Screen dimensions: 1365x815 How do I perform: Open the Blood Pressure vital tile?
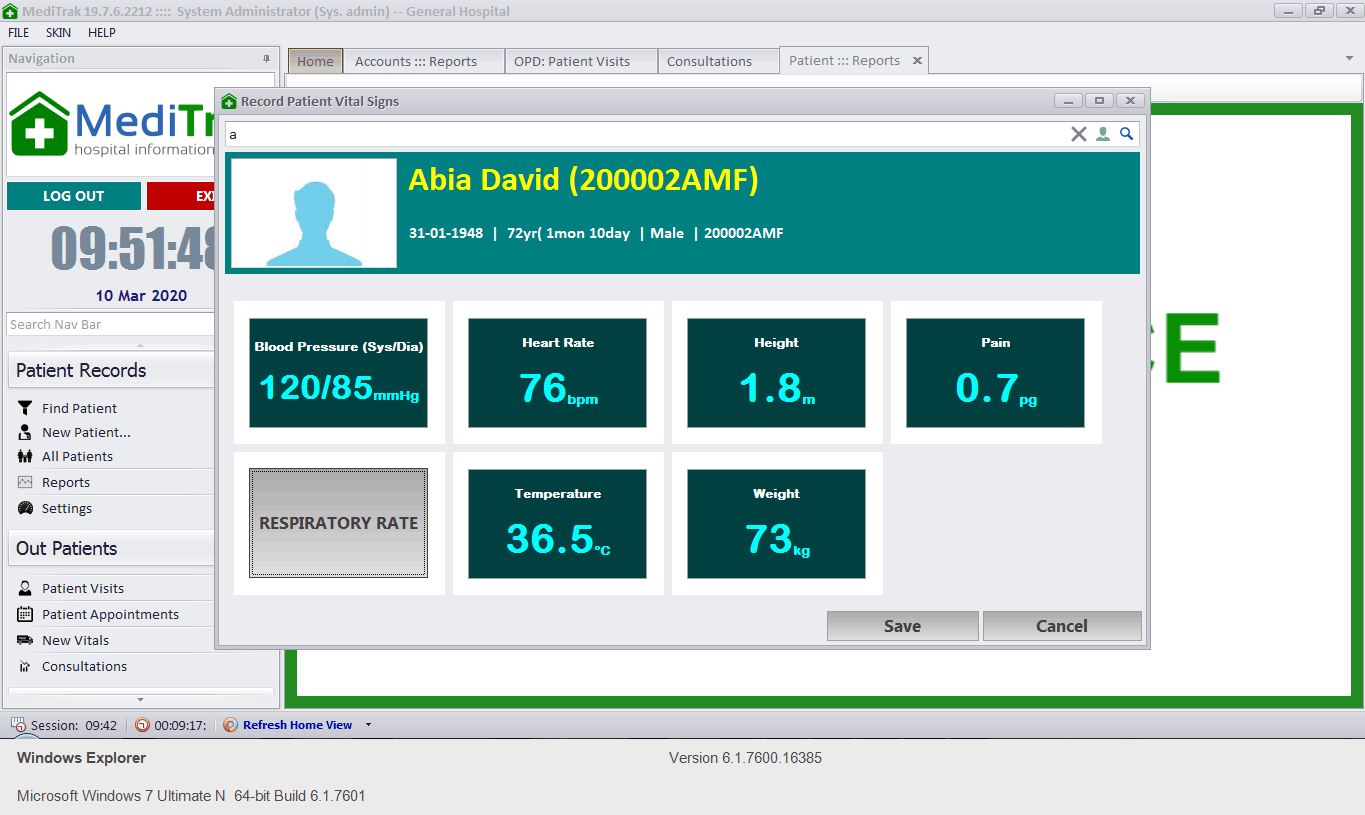pyautogui.click(x=338, y=373)
